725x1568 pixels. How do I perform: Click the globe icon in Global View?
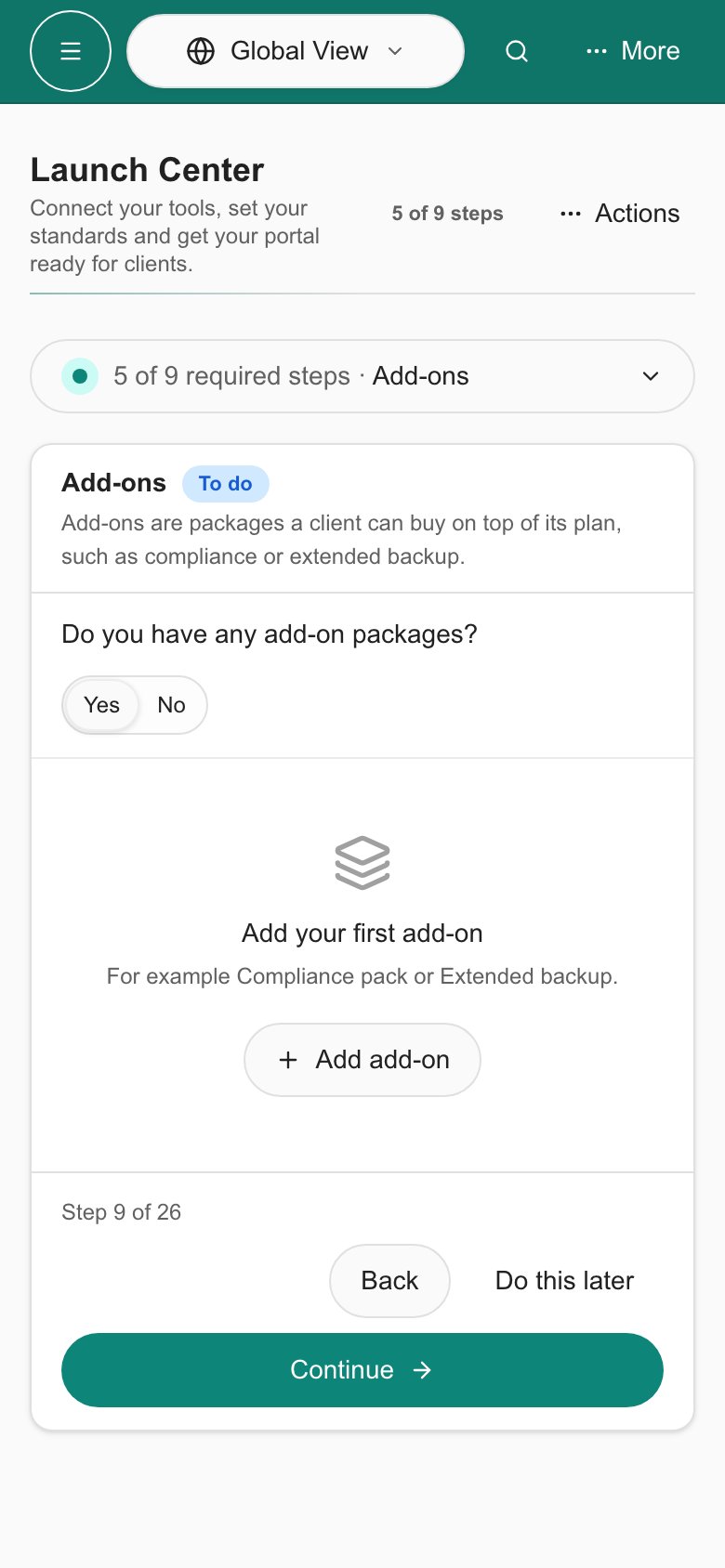(x=201, y=51)
